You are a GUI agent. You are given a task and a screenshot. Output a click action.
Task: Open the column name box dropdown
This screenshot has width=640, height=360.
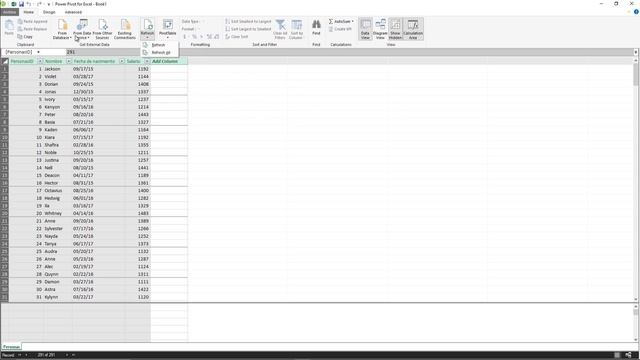(38, 52)
